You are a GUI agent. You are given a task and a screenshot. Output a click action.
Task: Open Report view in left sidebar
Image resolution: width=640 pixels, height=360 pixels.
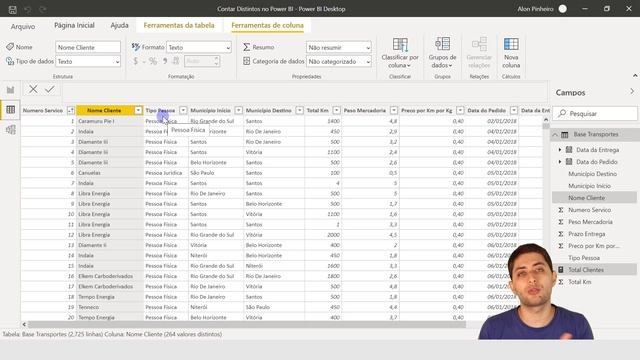tap(11, 90)
